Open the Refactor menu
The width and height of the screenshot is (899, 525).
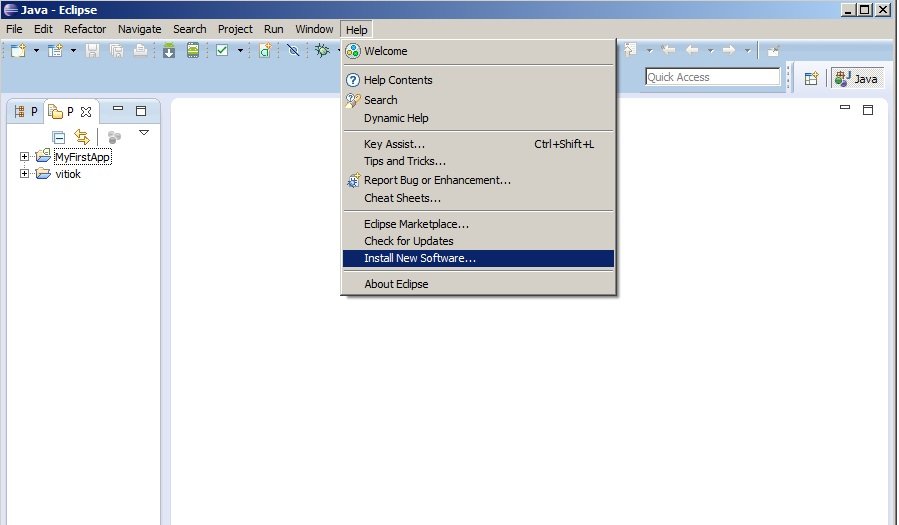[x=85, y=29]
